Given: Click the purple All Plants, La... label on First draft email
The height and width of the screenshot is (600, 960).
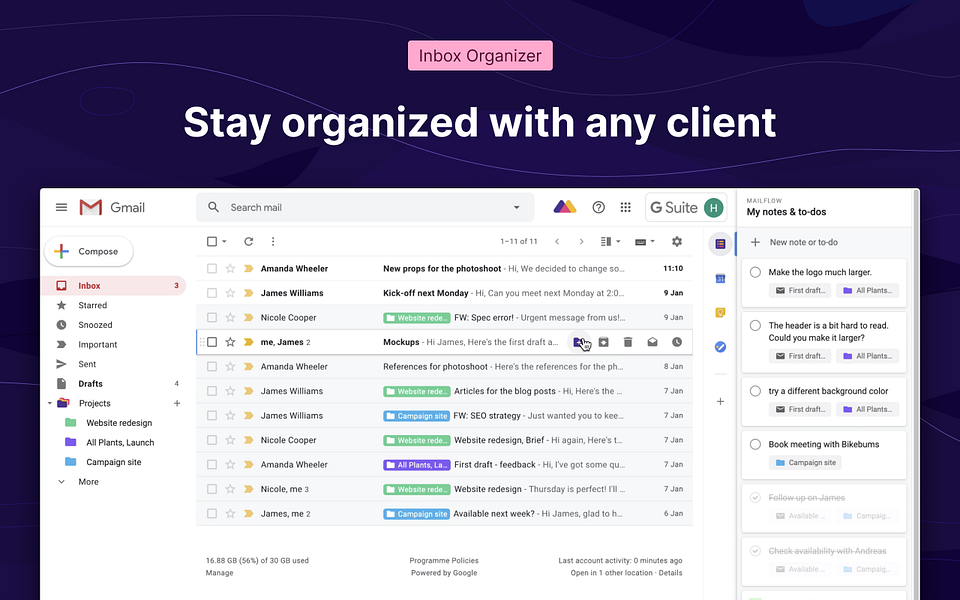Looking at the screenshot, I should click(417, 465).
